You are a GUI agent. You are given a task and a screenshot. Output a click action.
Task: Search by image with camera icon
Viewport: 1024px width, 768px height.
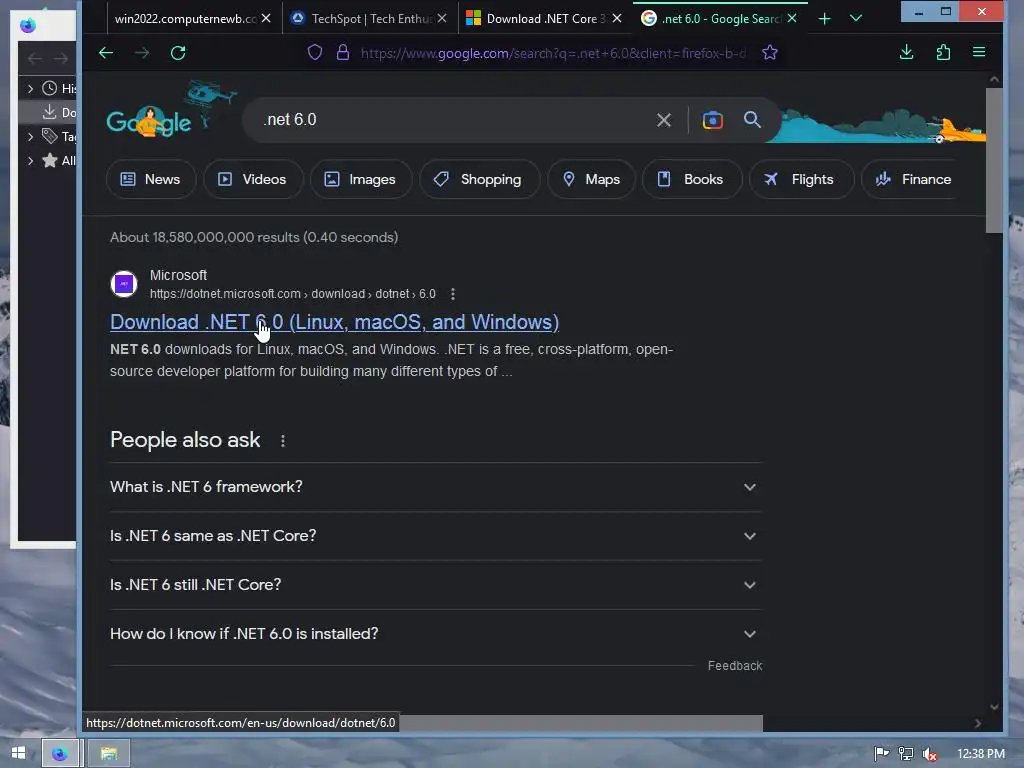pos(712,120)
